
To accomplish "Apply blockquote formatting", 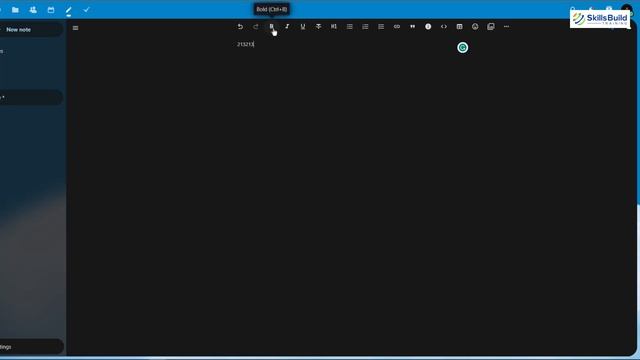I will coord(412,27).
